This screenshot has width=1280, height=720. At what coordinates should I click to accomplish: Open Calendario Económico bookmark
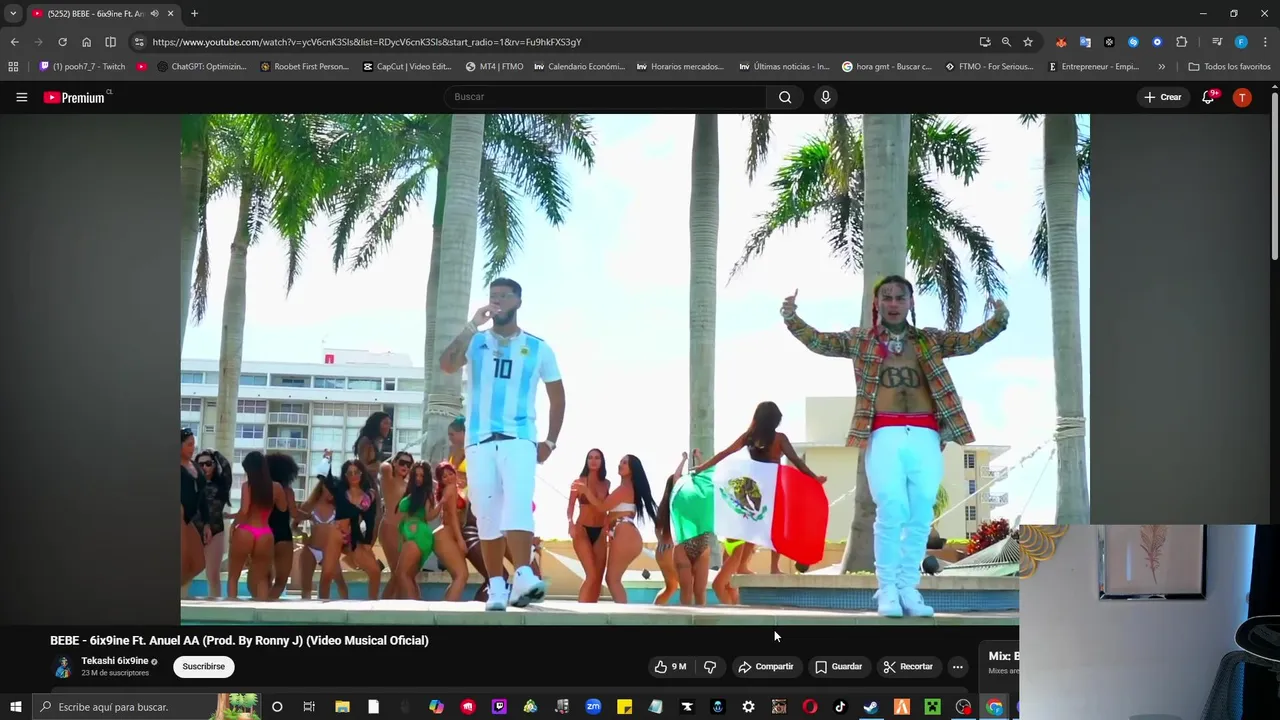579,67
